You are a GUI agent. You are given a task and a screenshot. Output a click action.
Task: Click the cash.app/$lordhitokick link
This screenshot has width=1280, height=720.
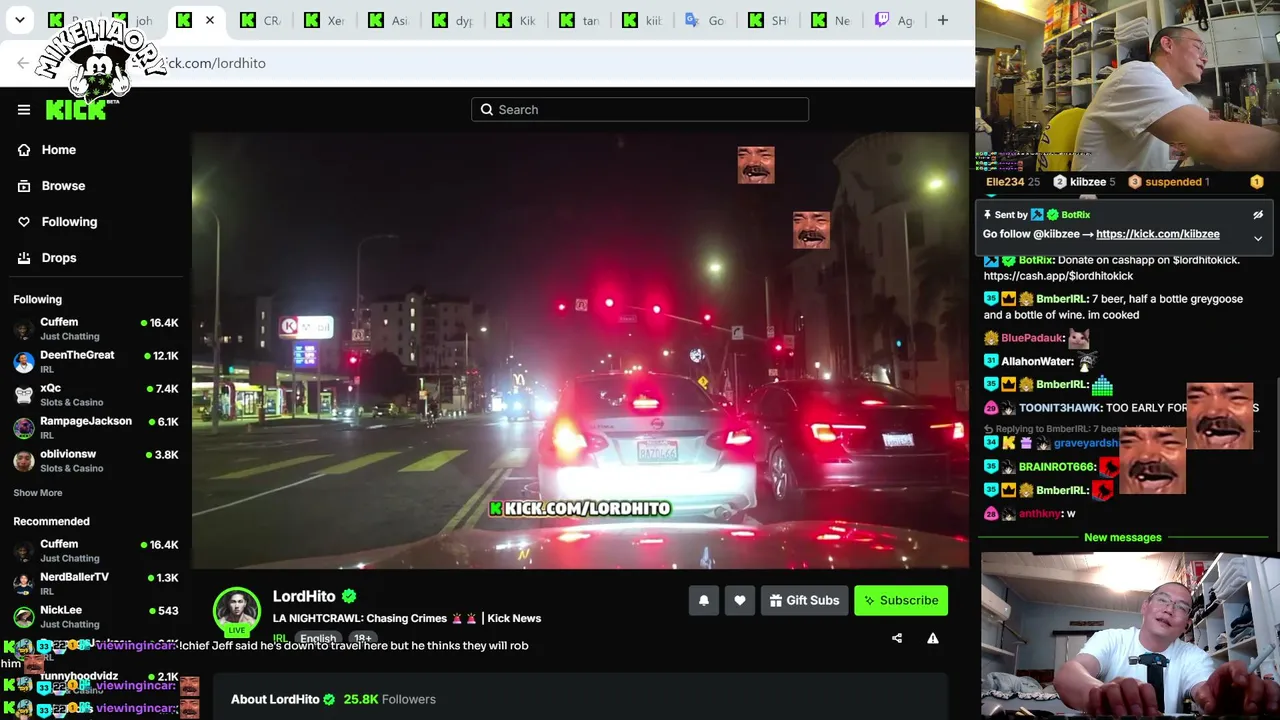click(1058, 276)
